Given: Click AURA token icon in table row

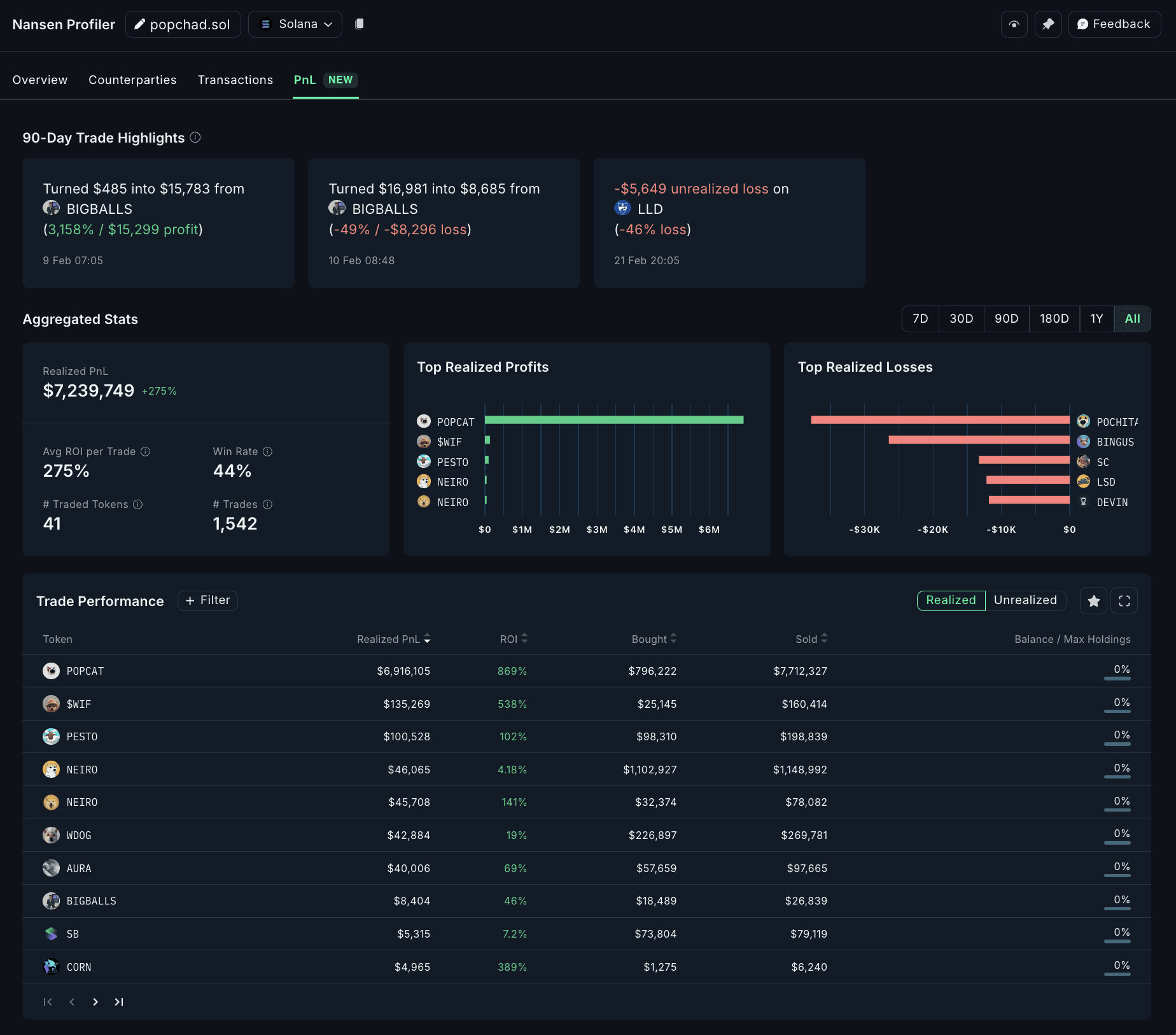Looking at the screenshot, I should [x=51, y=868].
